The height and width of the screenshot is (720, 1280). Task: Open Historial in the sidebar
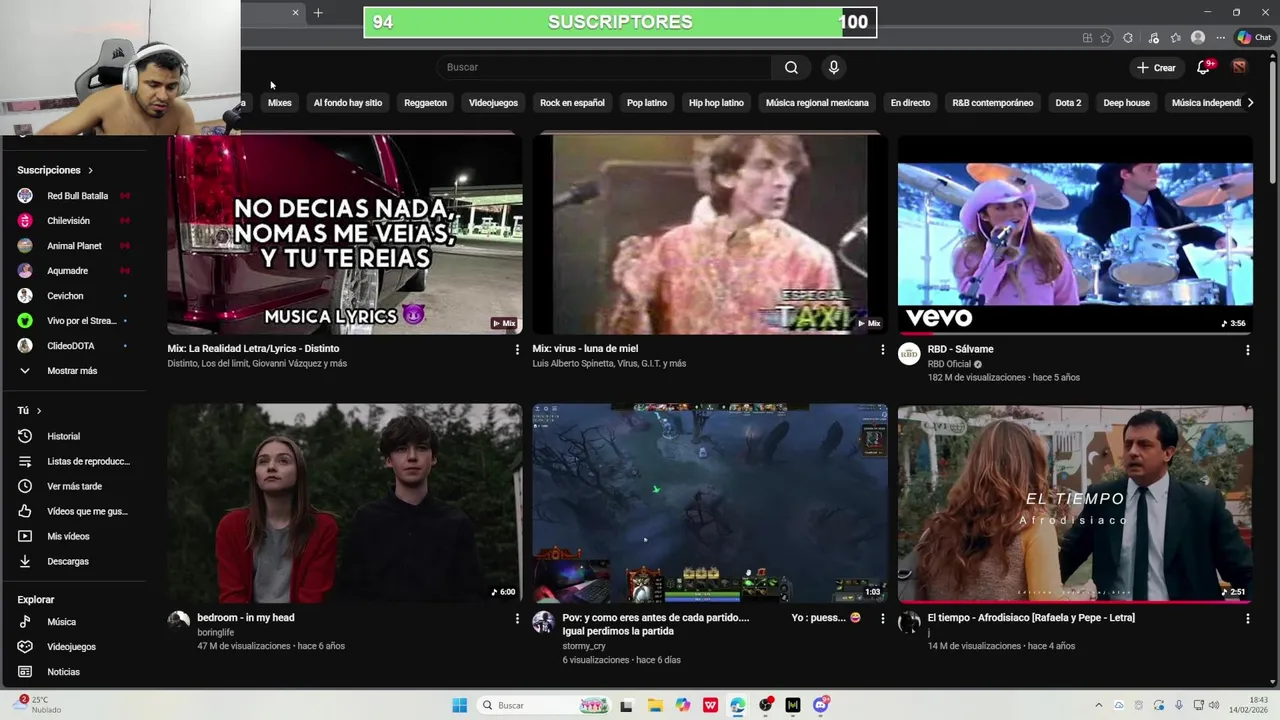coord(73,436)
